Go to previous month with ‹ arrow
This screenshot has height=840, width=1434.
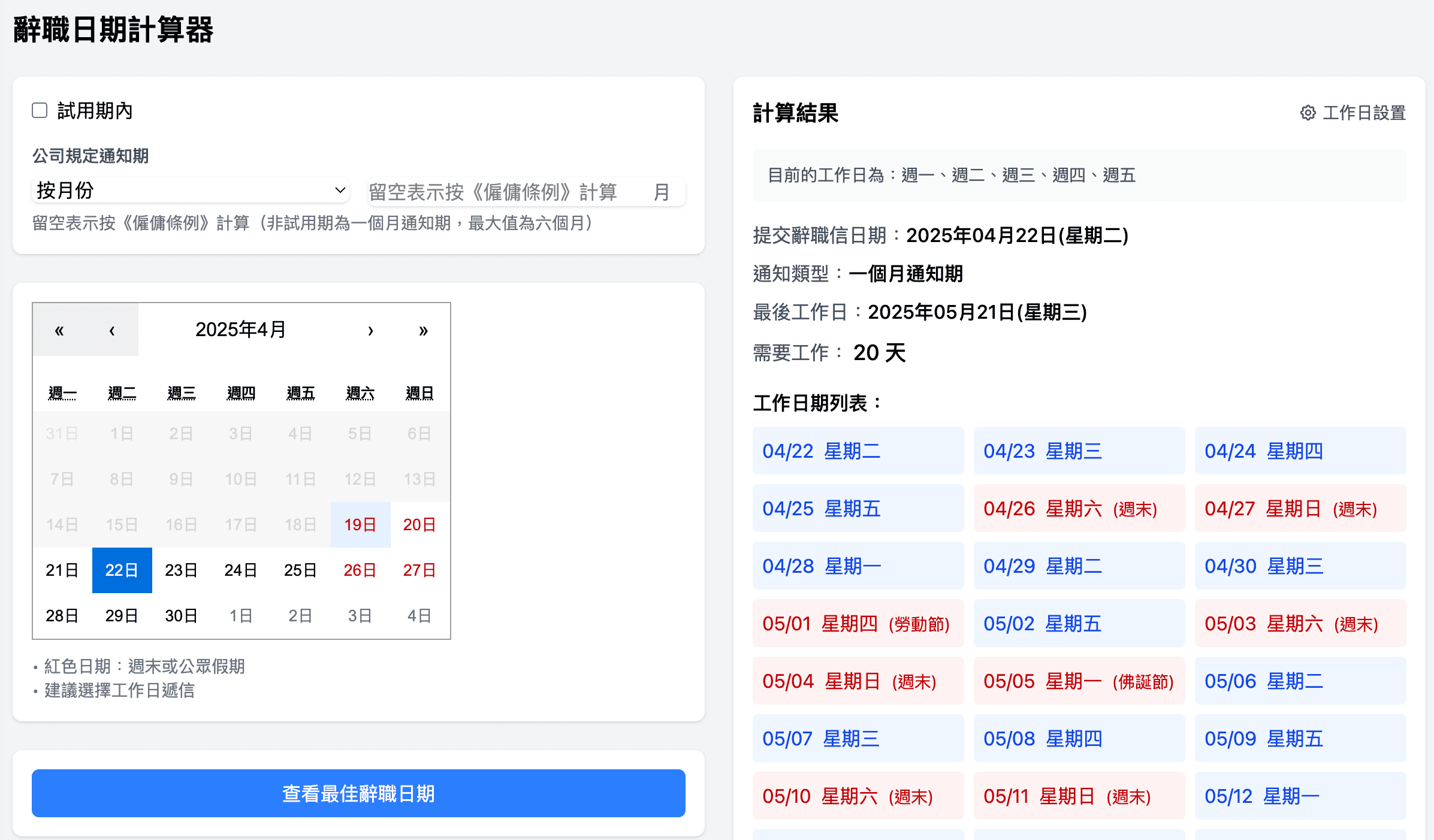point(112,330)
